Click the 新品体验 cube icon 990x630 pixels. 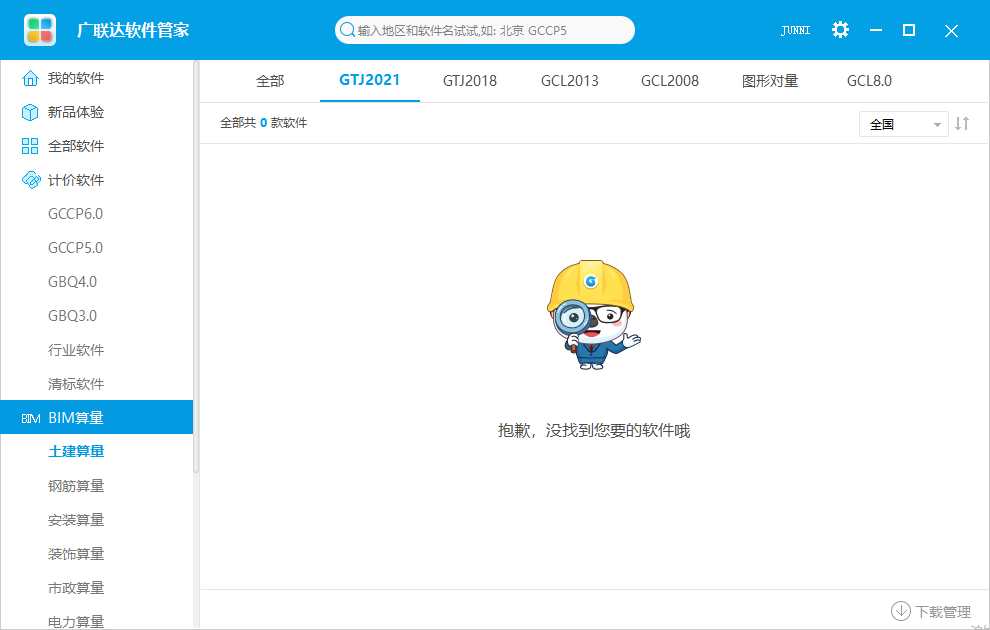click(30, 112)
